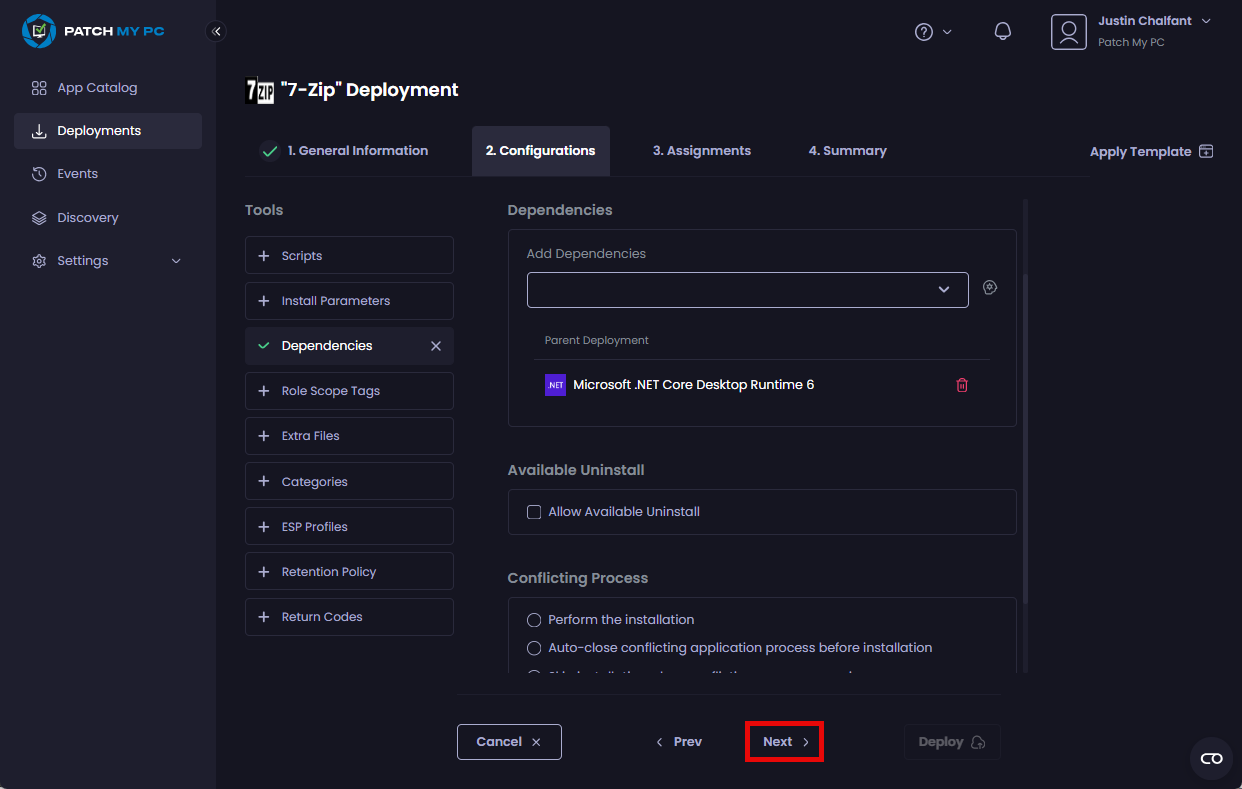Select Auto-close conflicting application process option
The image size is (1242, 789).
(534, 648)
